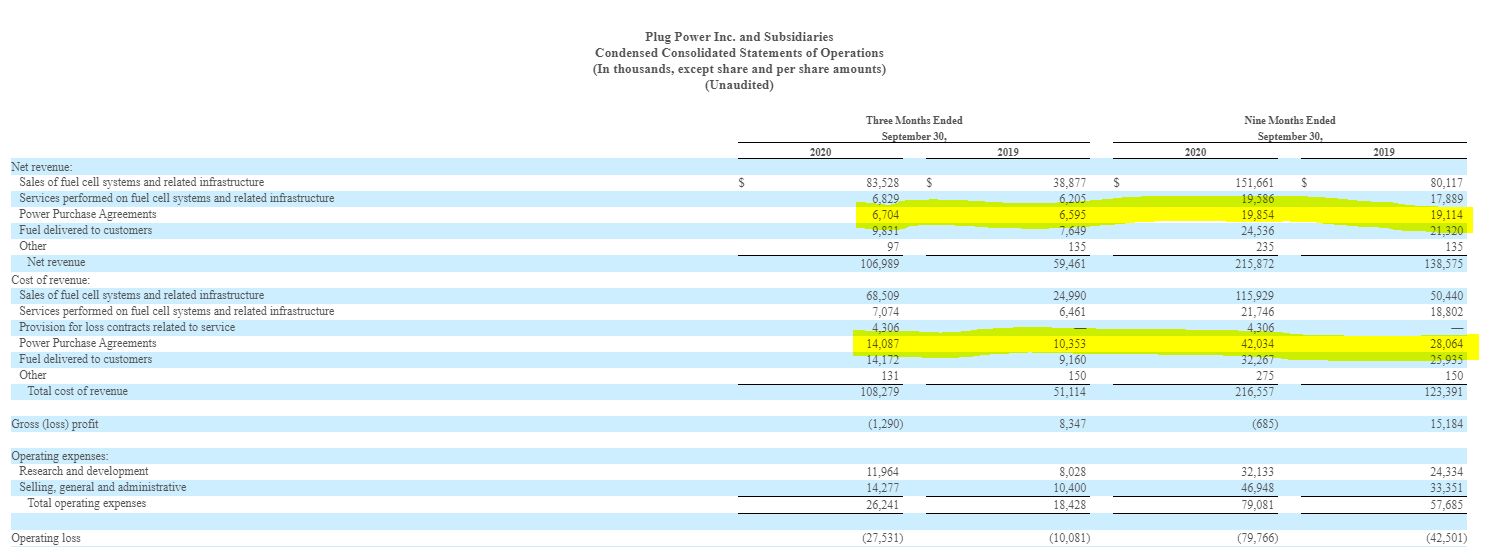Select SG&A value 14,277
The width and height of the screenshot is (1485, 547).
885,487
